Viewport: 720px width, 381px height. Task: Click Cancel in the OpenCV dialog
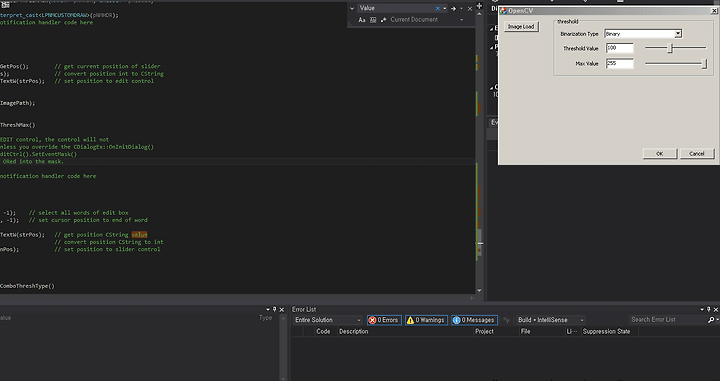[697, 153]
